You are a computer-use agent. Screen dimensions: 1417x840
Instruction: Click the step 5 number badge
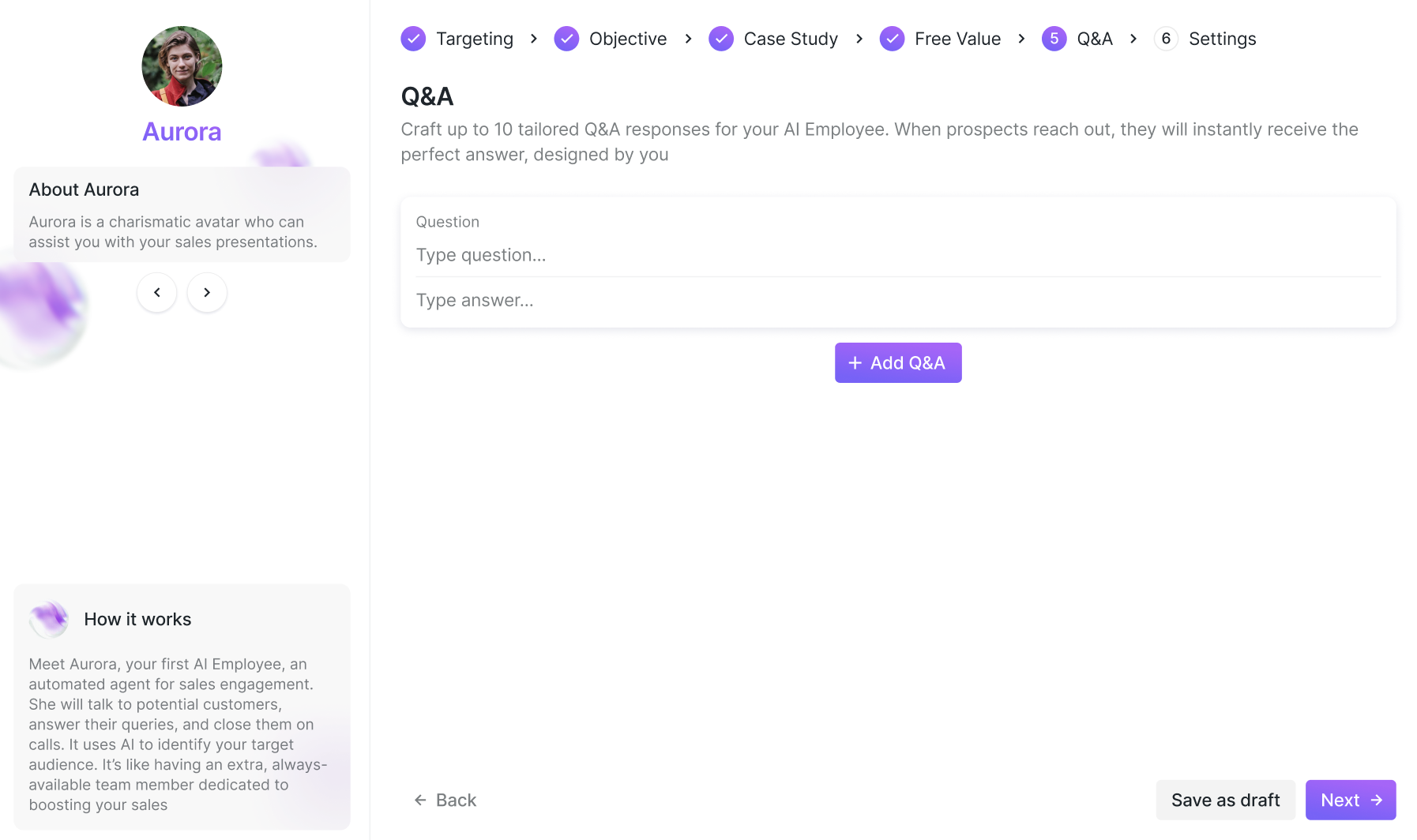click(1054, 39)
